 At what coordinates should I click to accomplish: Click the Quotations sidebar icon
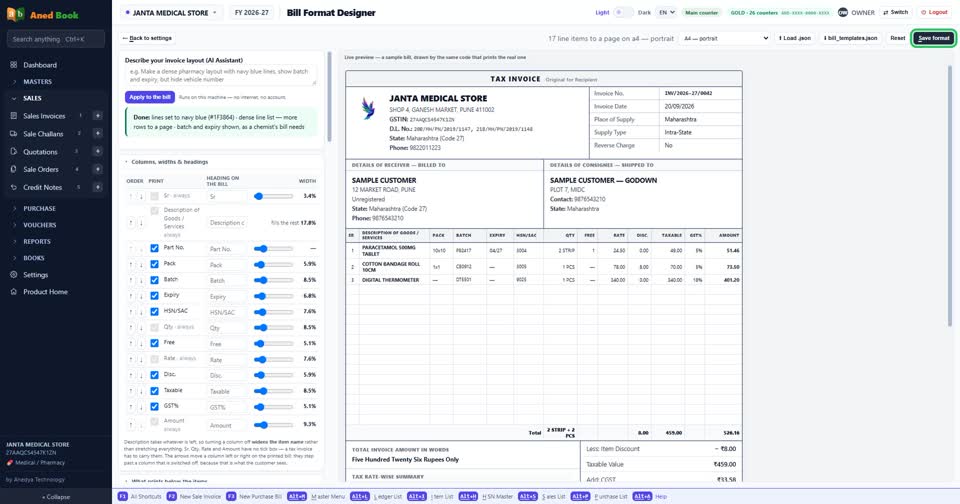13,151
